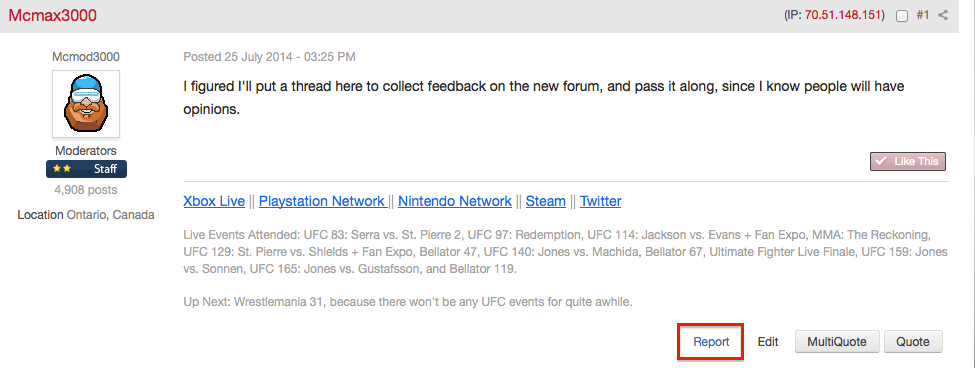Open the Steam profile link
Image resolution: width=975 pixels, height=368 pixels.
pos(545,201)
